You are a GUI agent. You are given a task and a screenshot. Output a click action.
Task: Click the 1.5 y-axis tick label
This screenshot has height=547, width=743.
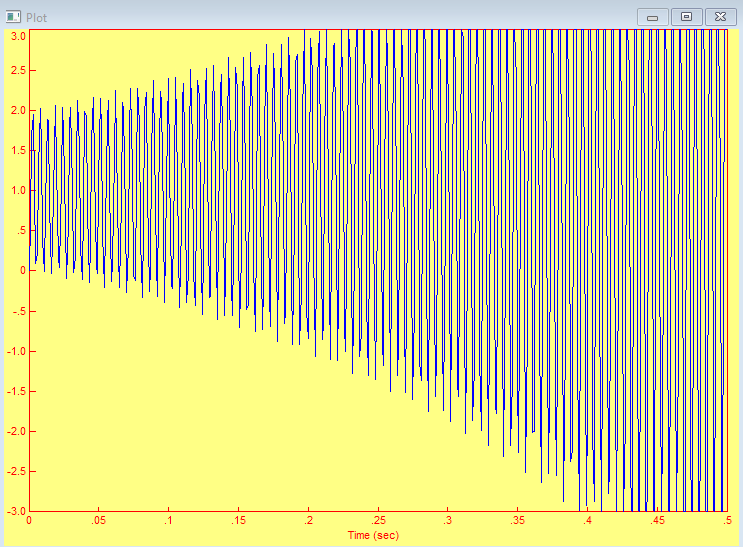tap(17, 150)
